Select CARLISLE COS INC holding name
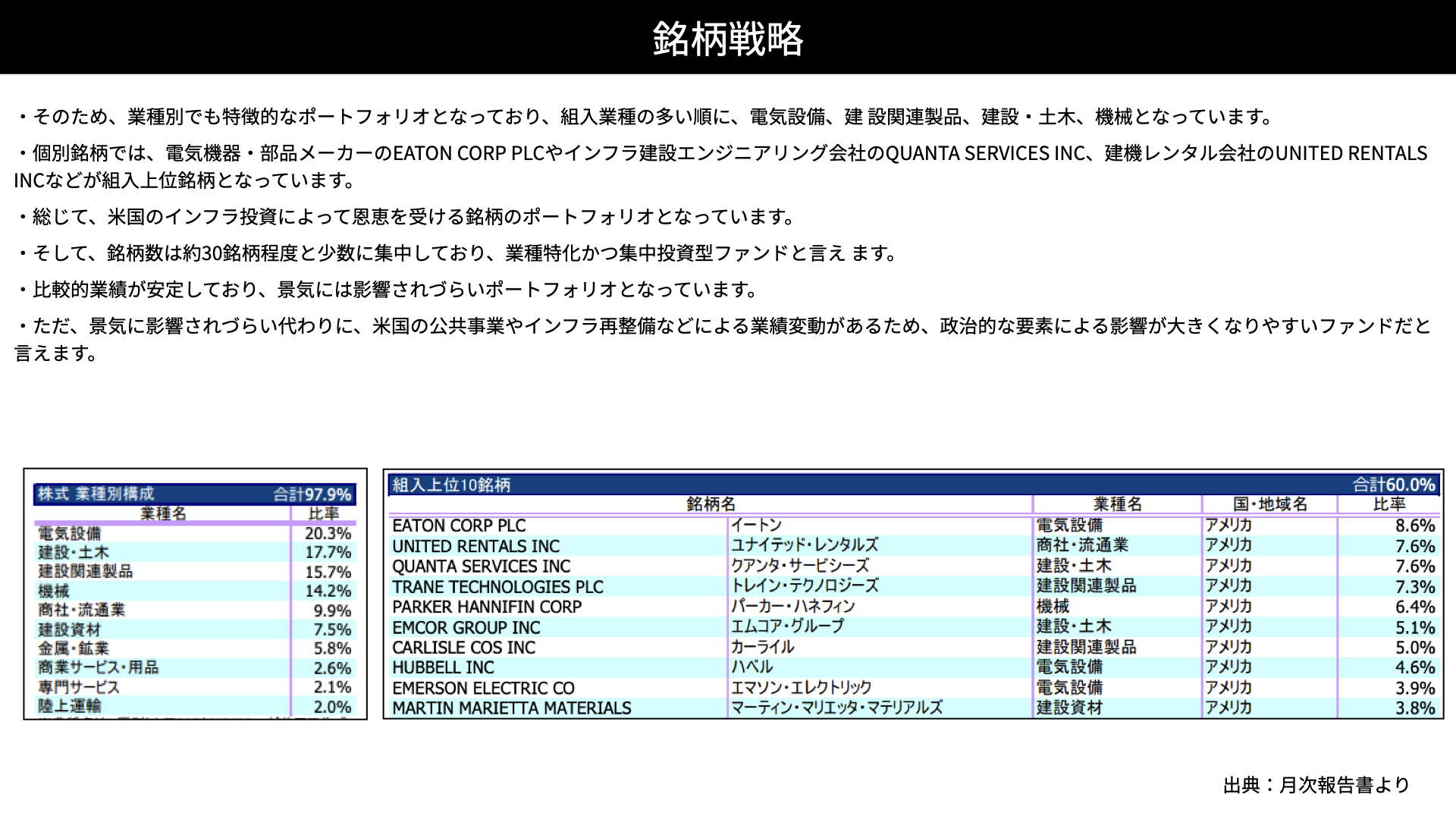This screenshot has height=819, width=1456. [463, 648]
